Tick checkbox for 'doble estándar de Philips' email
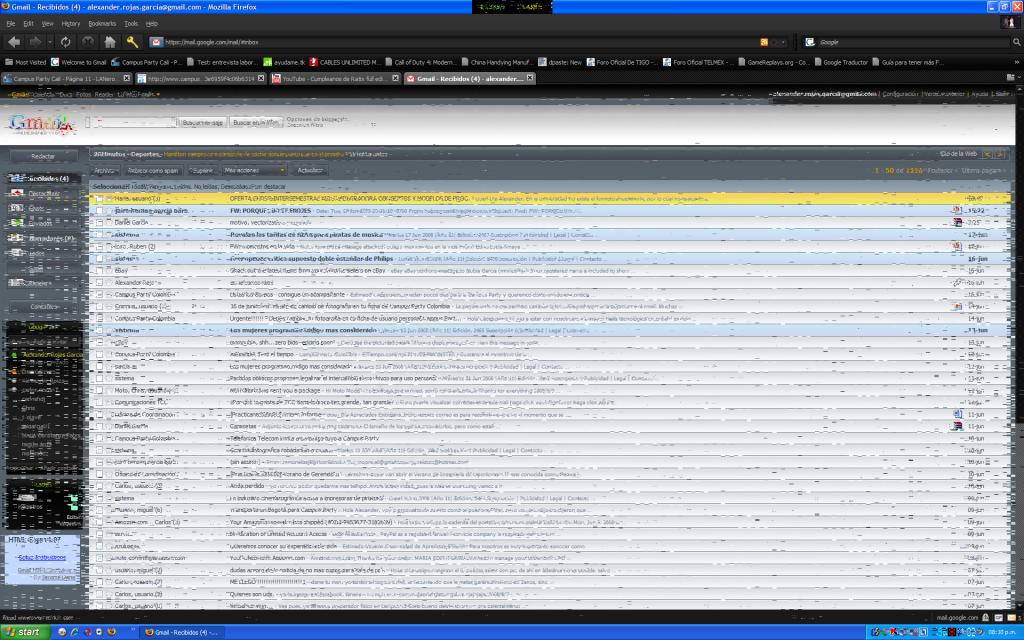 click(x=99, y=259)
